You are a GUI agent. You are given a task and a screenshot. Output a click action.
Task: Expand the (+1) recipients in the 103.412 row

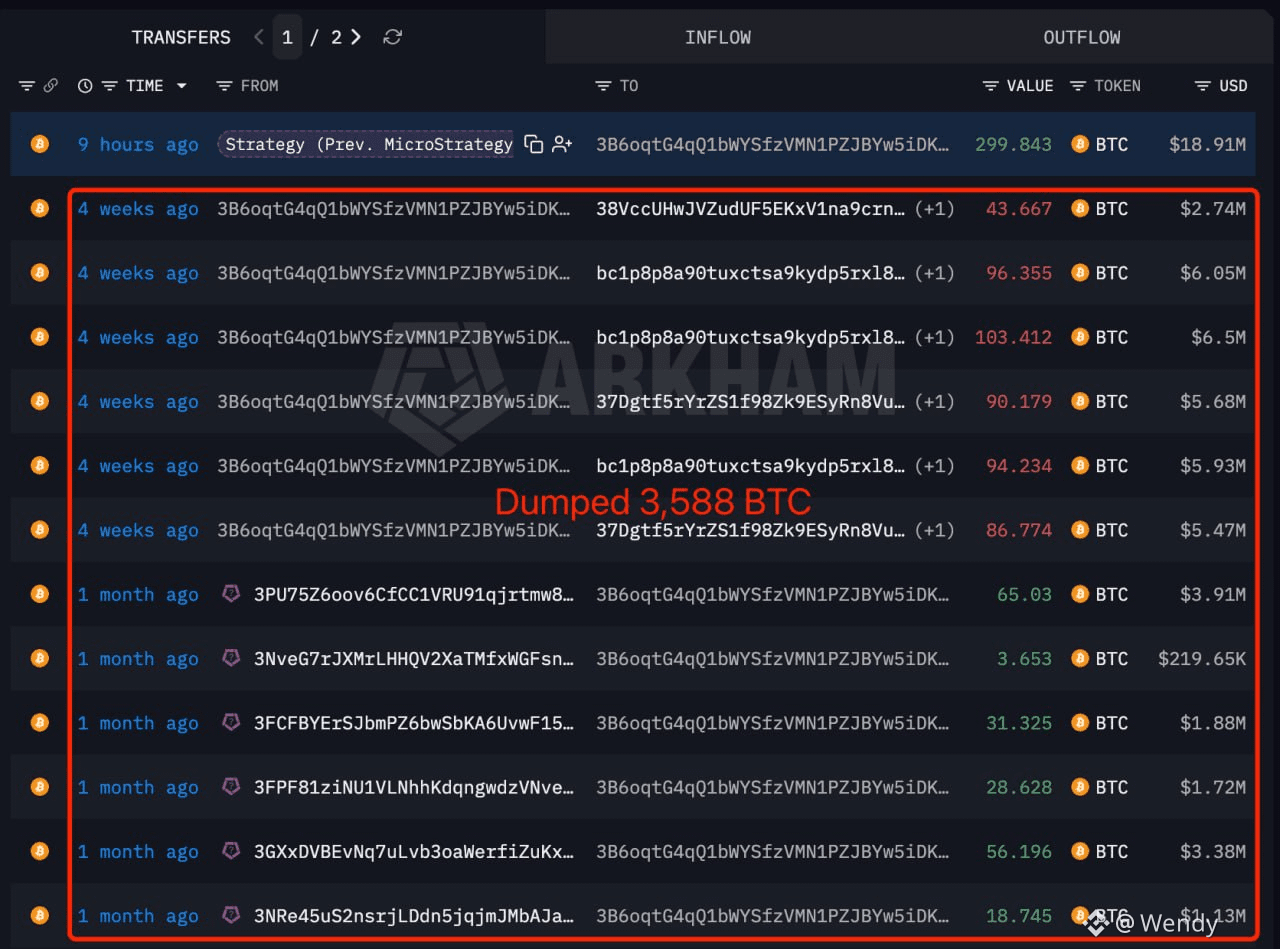coord(933,337)
